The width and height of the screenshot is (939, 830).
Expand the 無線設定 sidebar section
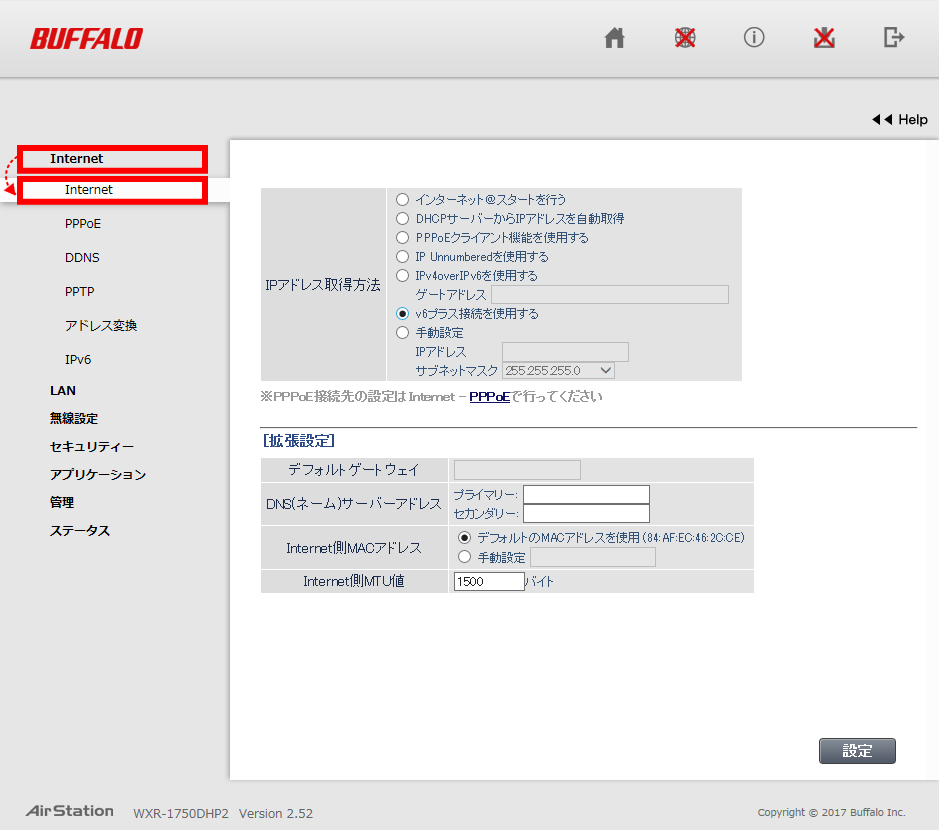(72, 418)
